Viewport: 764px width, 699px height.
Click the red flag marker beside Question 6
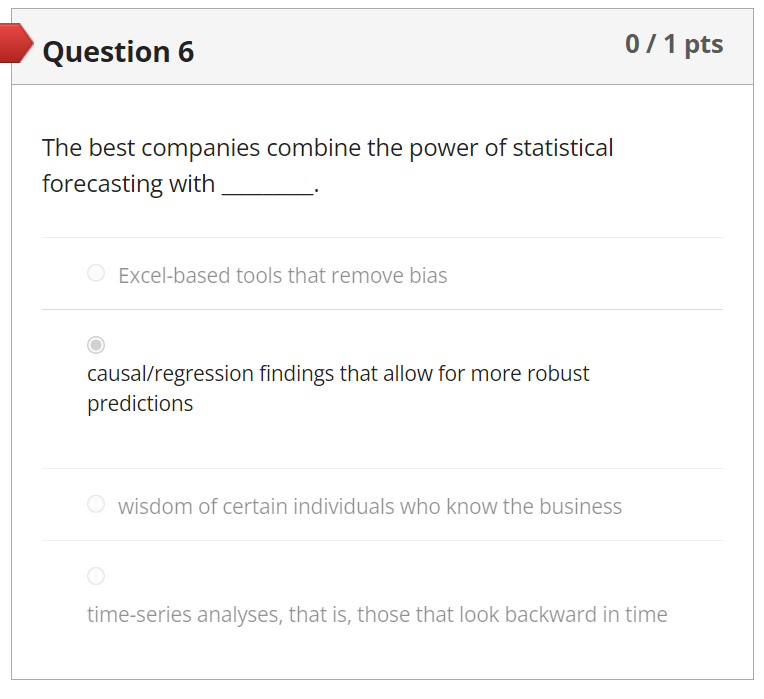pos(16,44)
